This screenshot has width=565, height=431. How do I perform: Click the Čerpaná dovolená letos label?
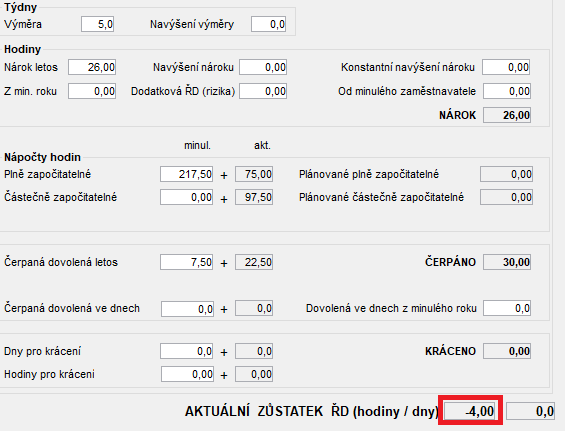pos(61,262)
